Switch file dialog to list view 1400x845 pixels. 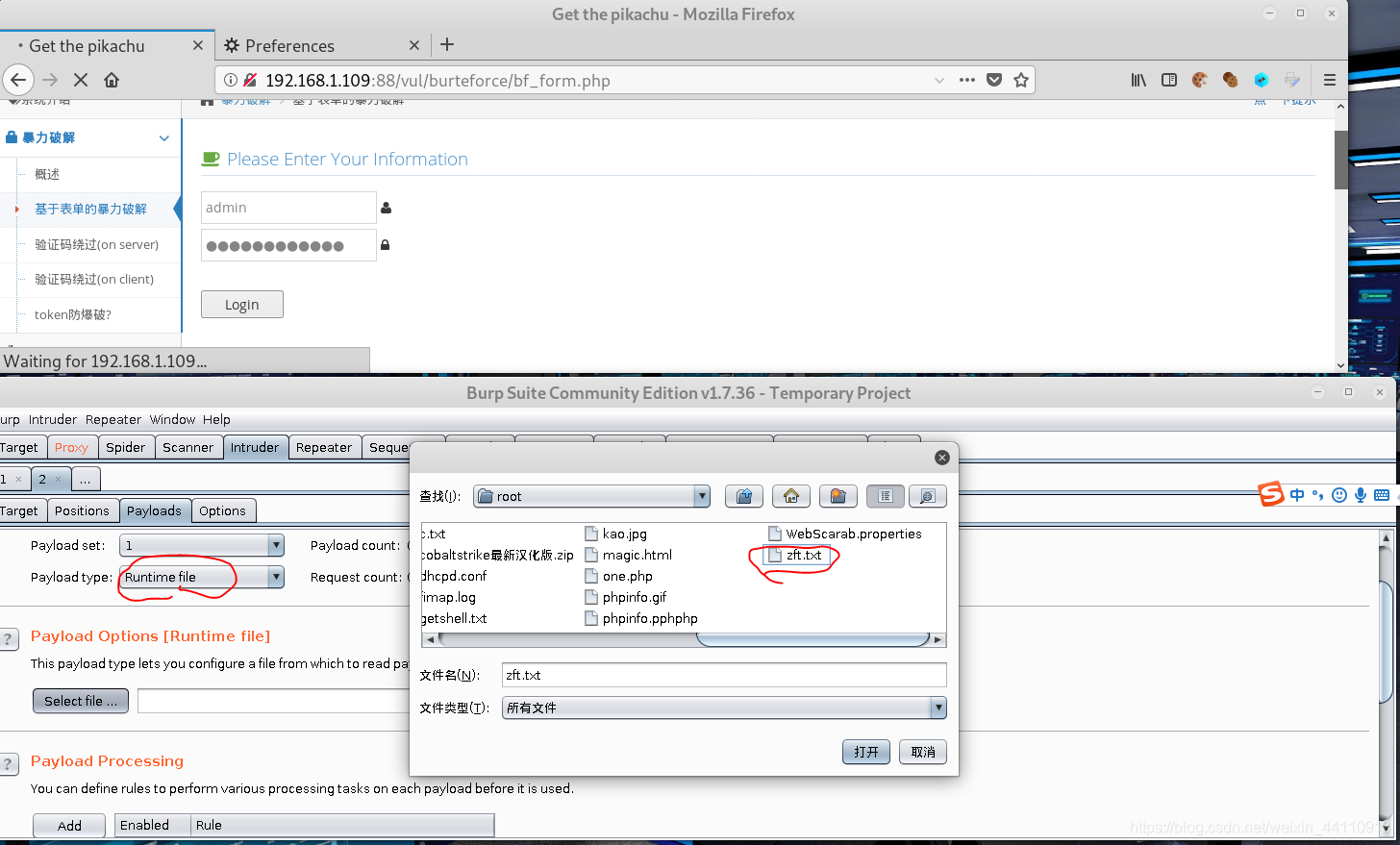point(886,496)
